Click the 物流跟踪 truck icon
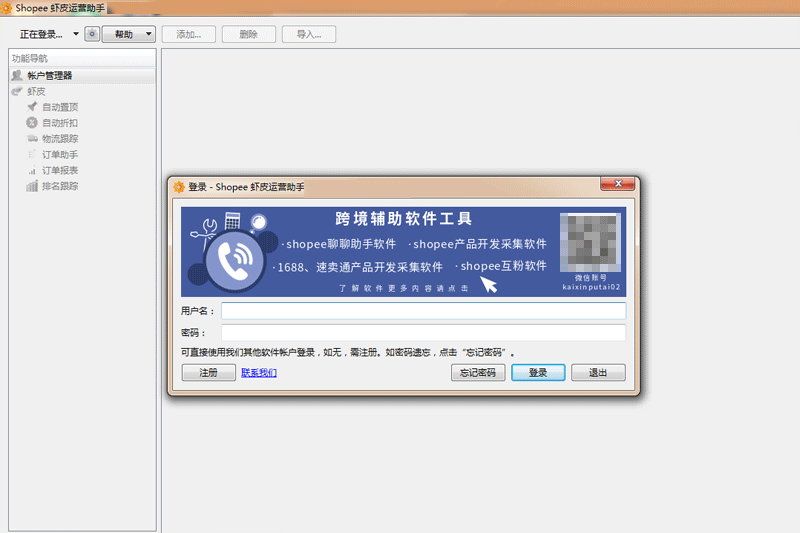This screenshot has height=533, width=800. click(x=32, y=138)
